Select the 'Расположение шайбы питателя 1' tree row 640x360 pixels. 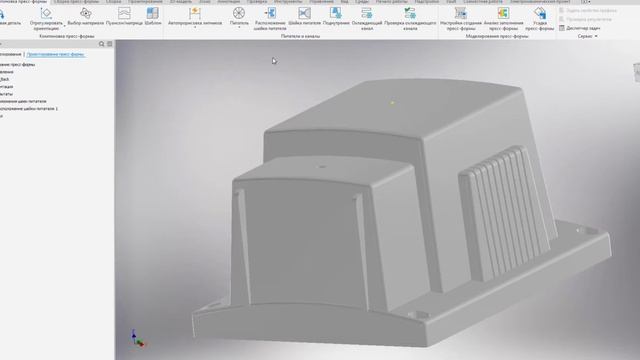click(29, 109)
